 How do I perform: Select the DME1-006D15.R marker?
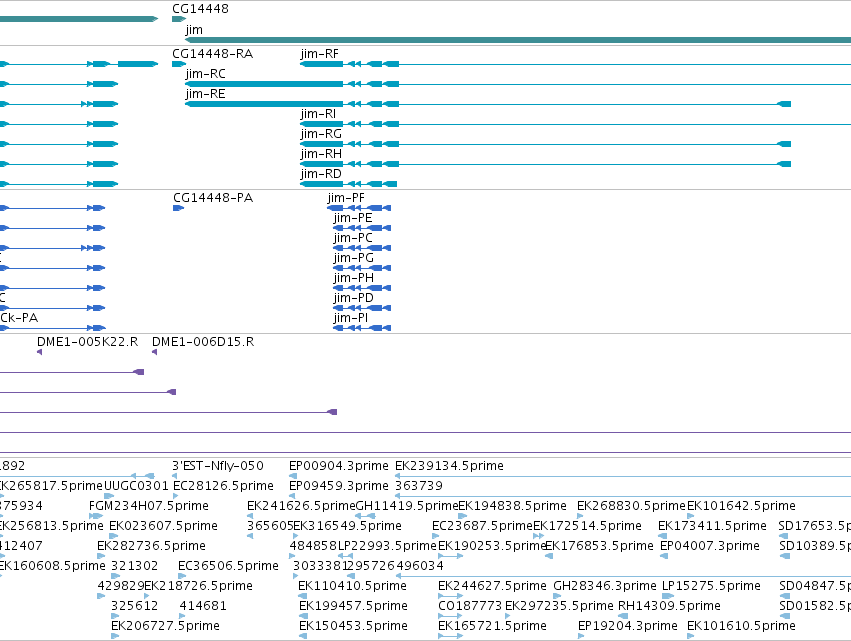tap(155, 352)
